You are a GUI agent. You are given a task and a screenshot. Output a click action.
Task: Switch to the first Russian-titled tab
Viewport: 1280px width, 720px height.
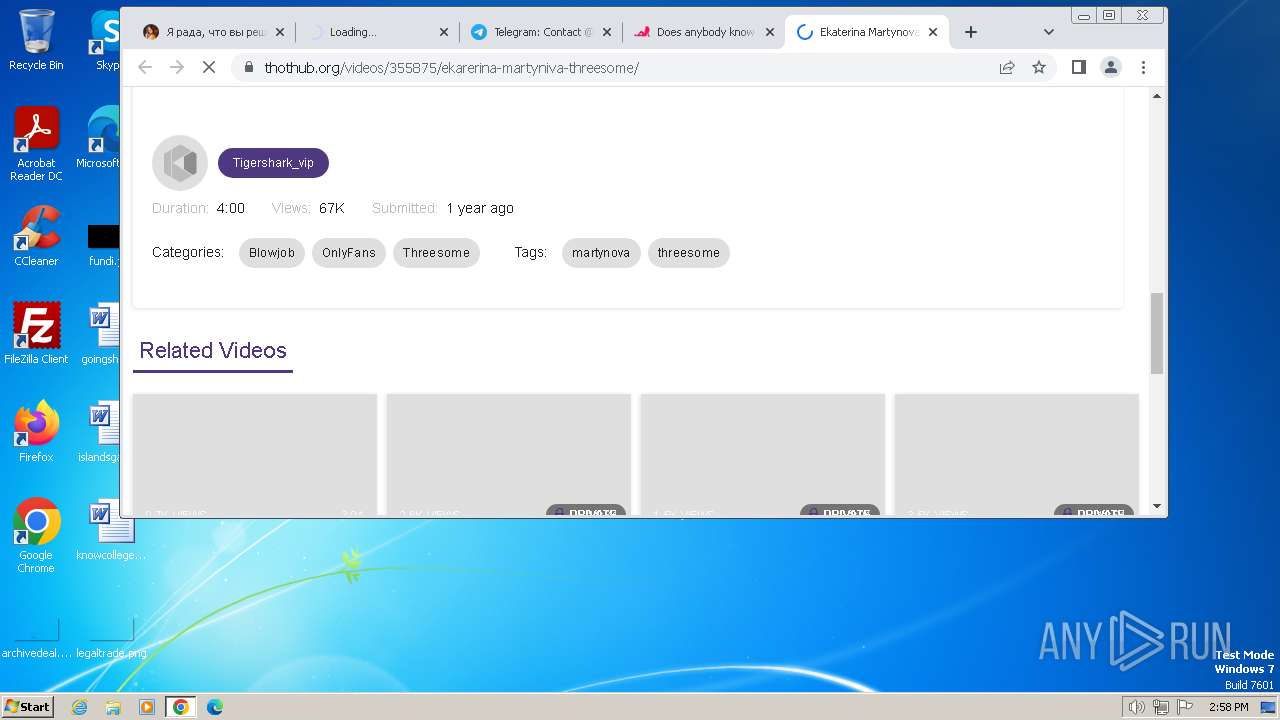[214, 32]
